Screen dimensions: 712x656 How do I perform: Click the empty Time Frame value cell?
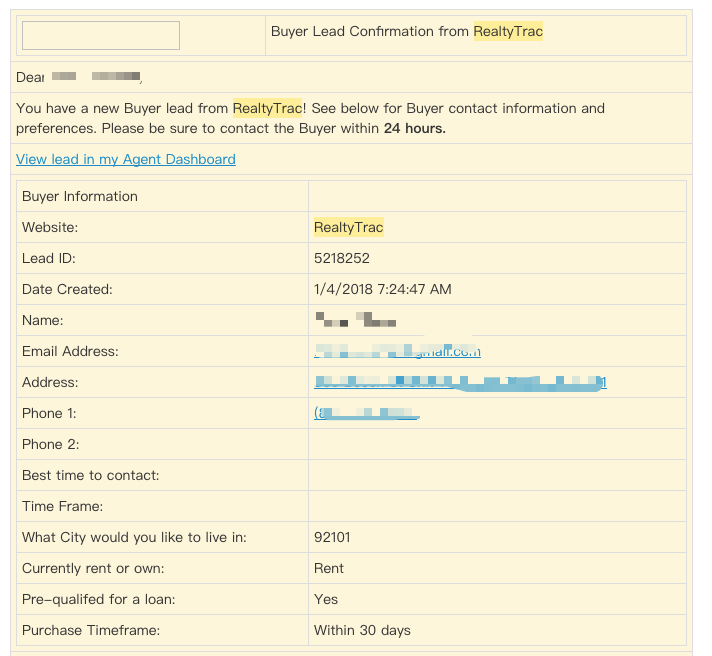coord(496,506)
